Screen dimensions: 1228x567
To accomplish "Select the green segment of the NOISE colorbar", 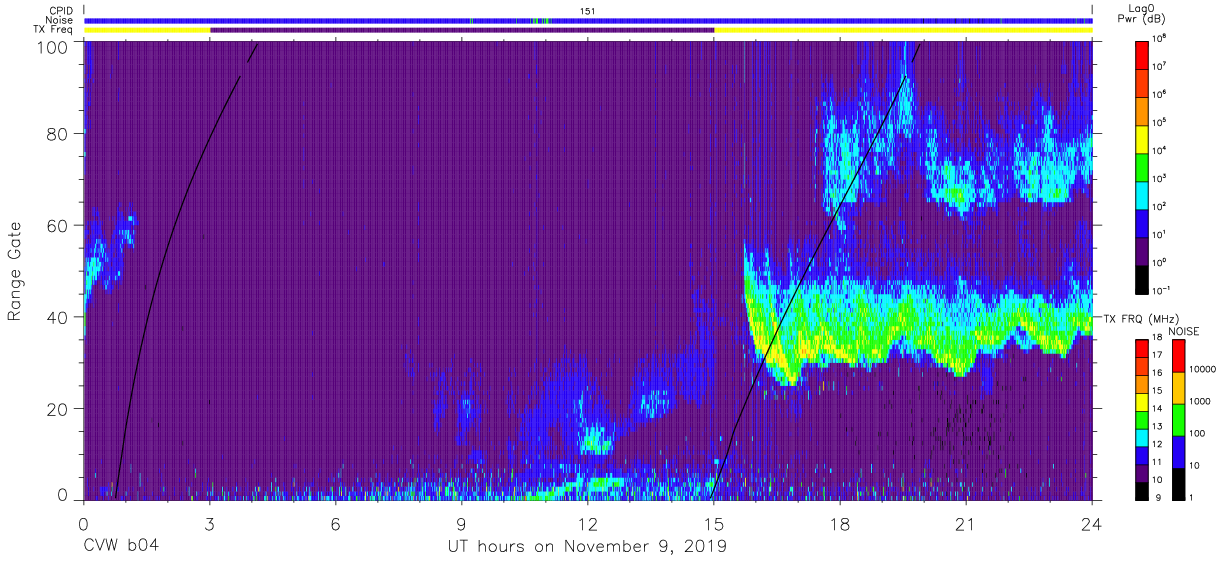I will click(1178, 420).
